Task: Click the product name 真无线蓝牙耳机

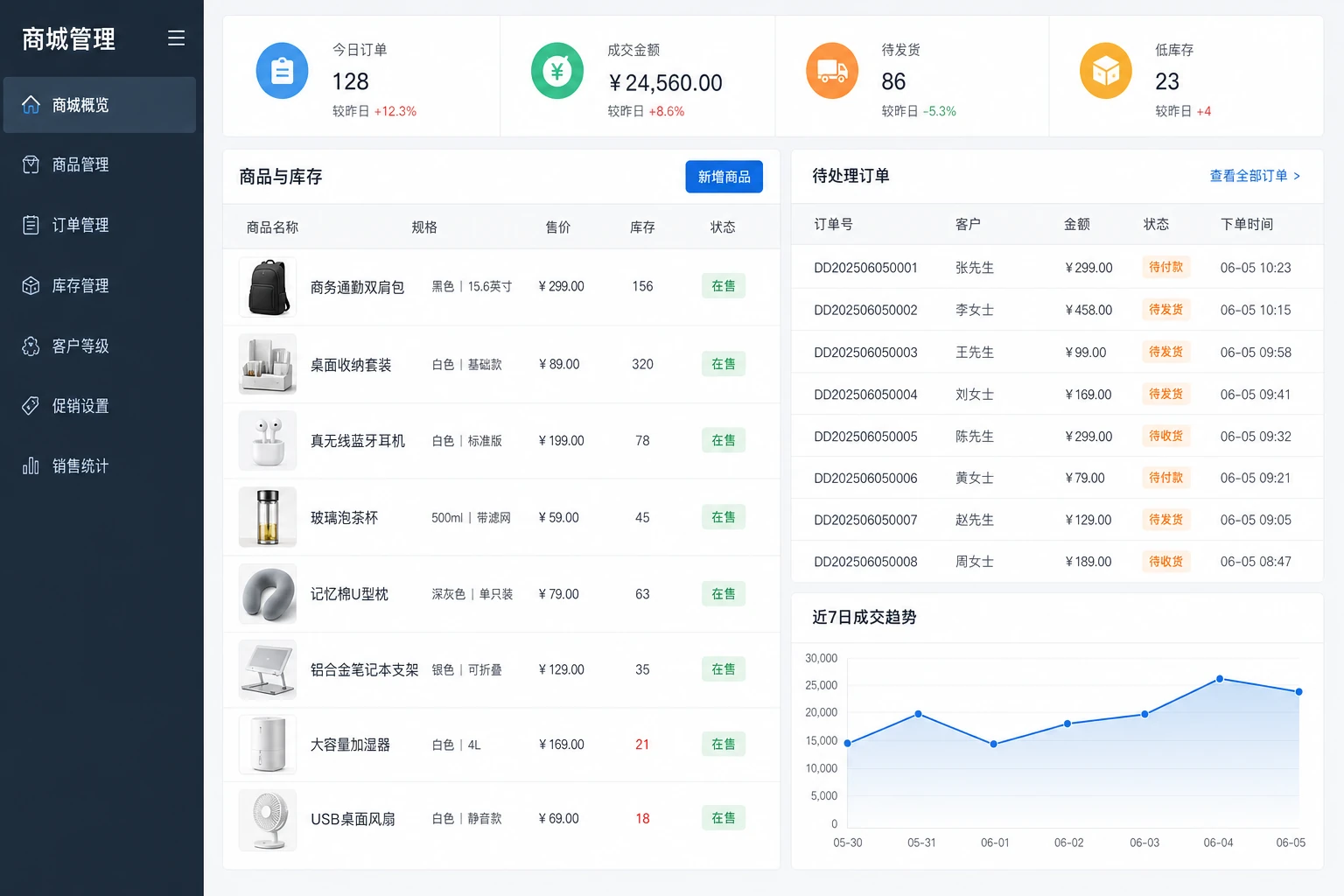Action: [x=358, y=441]
